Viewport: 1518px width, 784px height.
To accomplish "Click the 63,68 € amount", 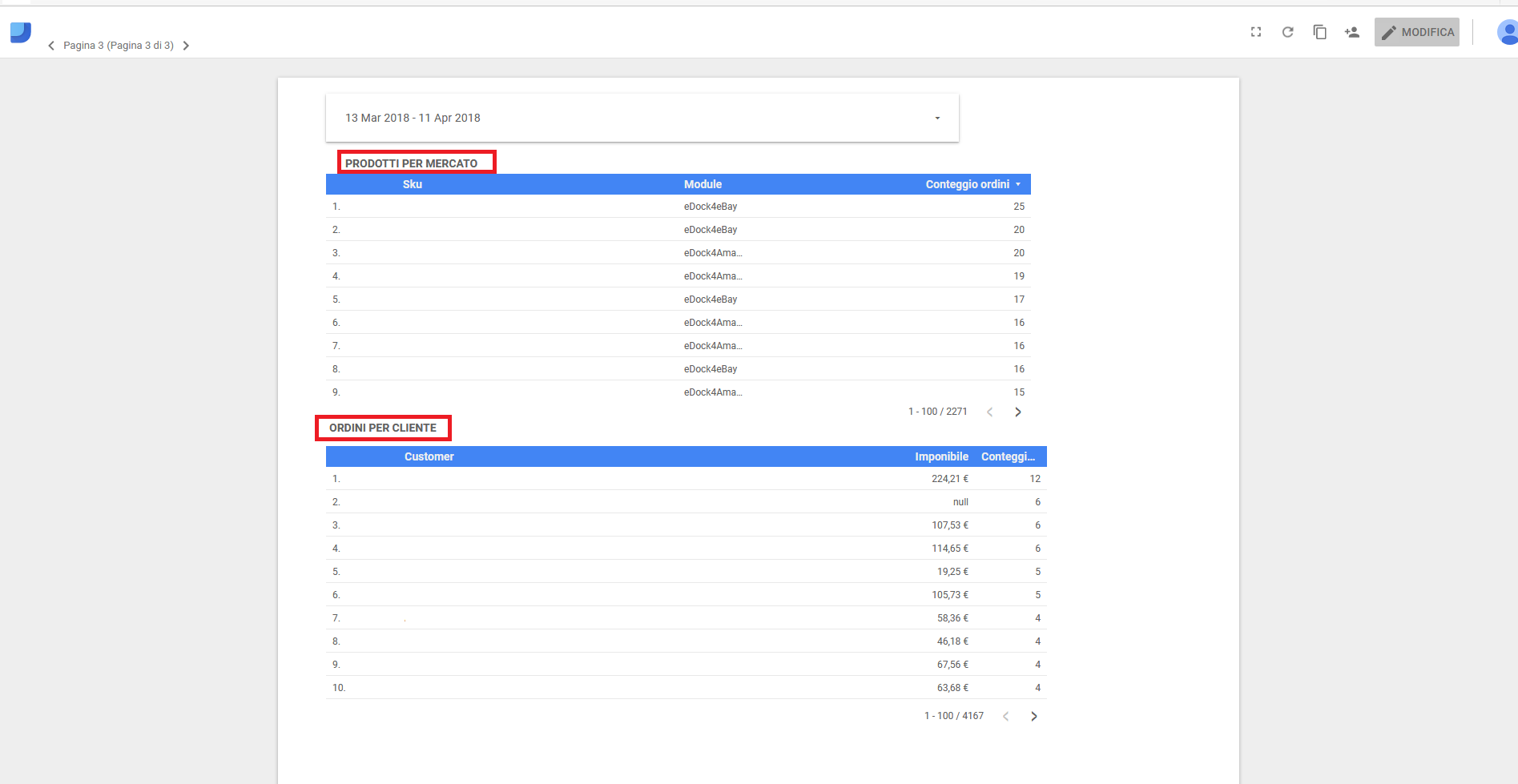I will pos(953,688).
